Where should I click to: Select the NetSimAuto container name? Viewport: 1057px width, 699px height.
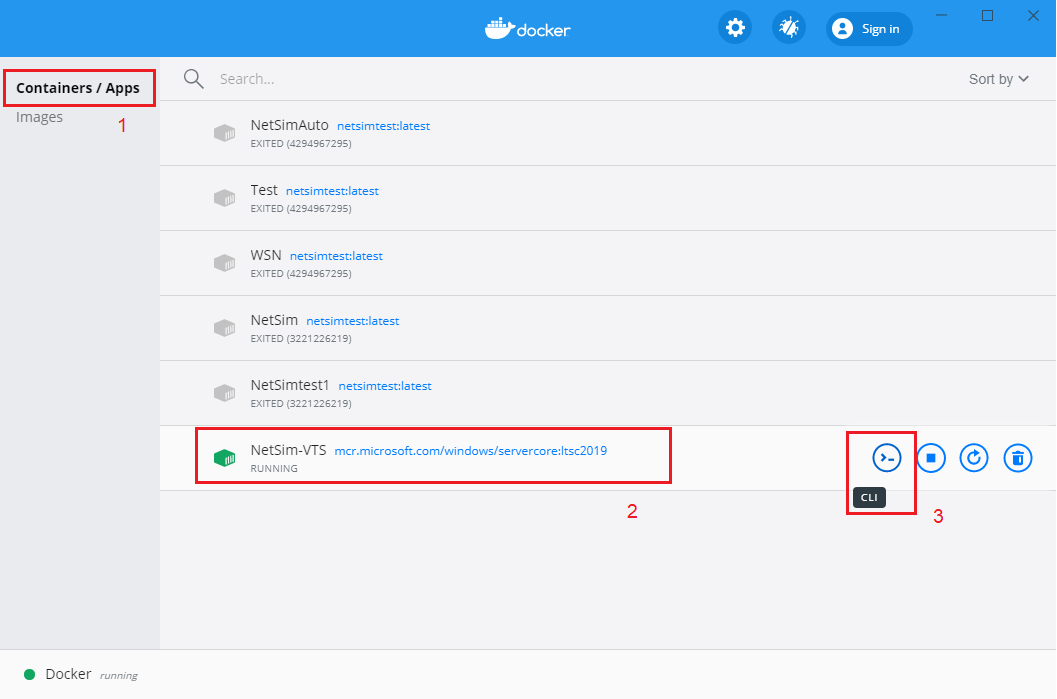click(289, 125)
